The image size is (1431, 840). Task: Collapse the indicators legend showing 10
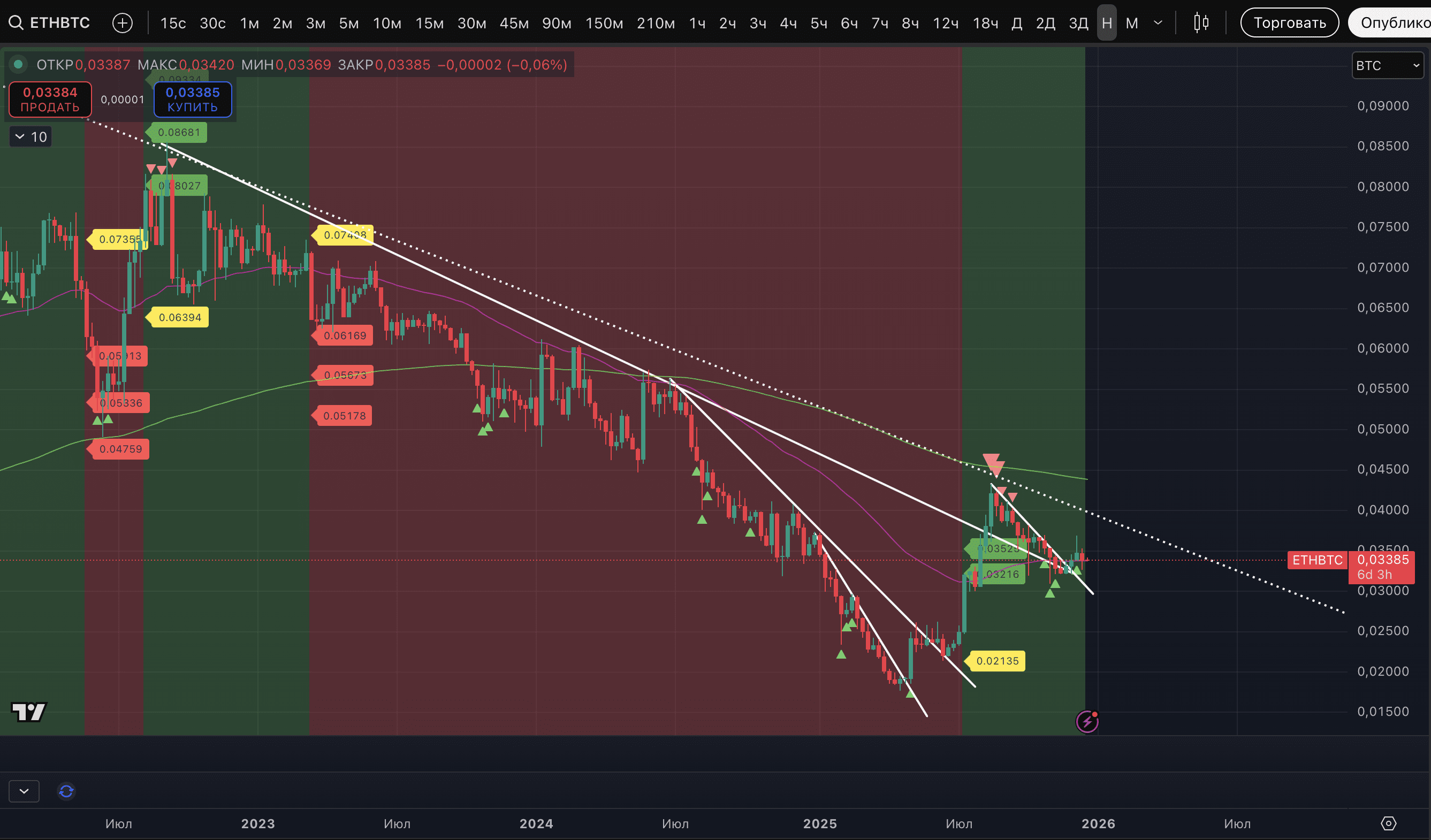click(x=31, y=137)
